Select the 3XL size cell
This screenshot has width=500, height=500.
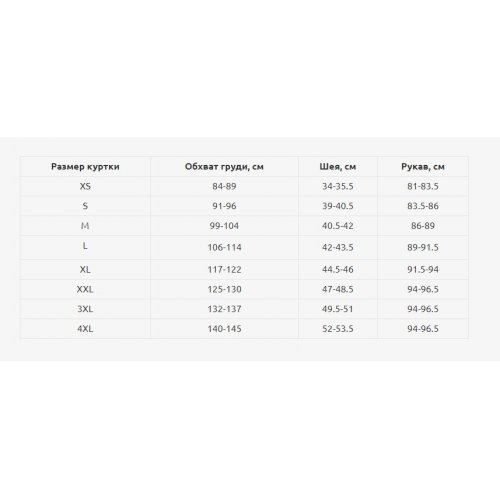85,309
